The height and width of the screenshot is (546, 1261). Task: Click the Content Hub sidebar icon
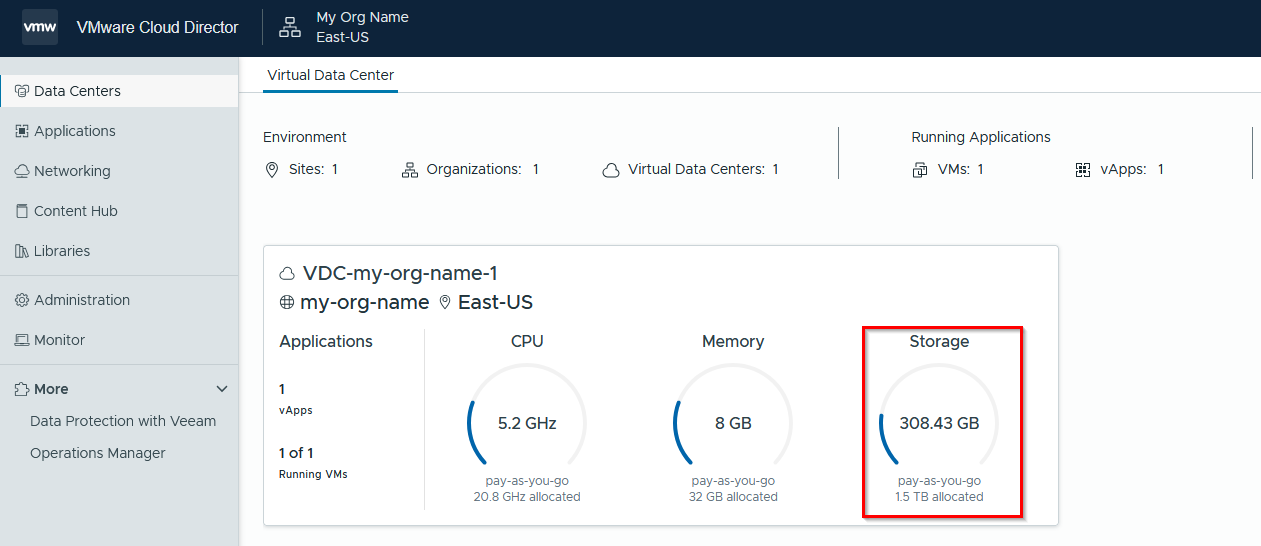click(x=22, y=211)
